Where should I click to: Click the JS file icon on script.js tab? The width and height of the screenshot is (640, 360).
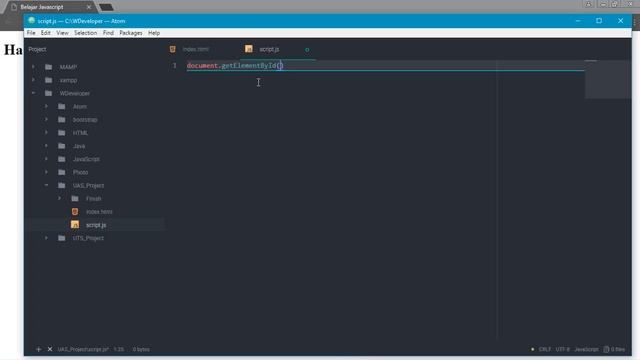point(249,49)
